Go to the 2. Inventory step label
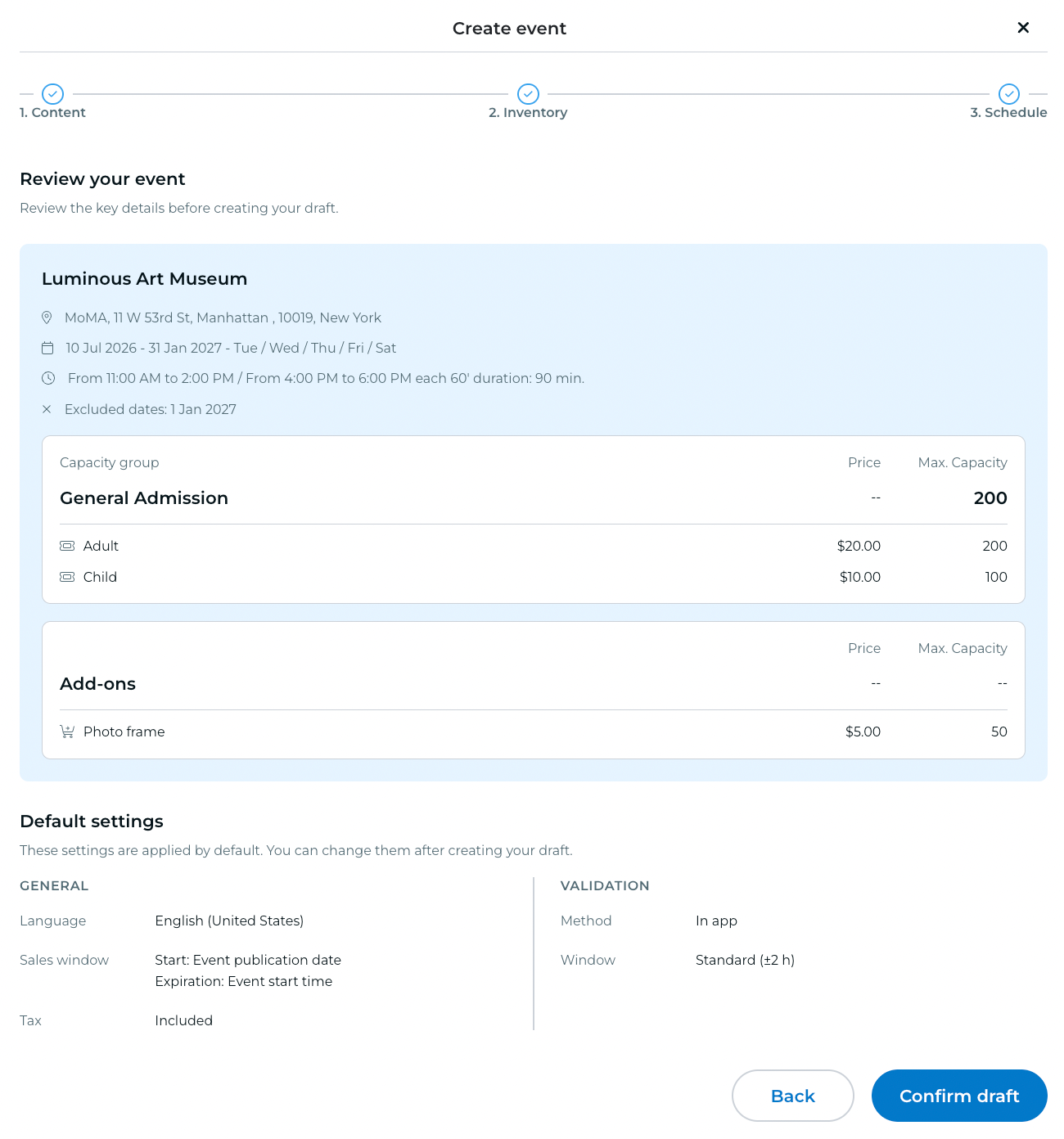This screenshot has width=1064, height=1139. click(528, 113)
